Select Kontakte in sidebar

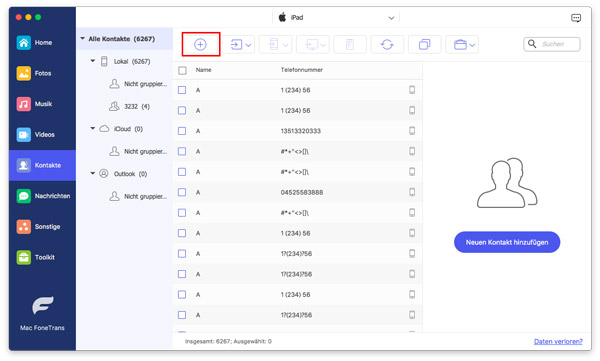click(x=42, y=165)
